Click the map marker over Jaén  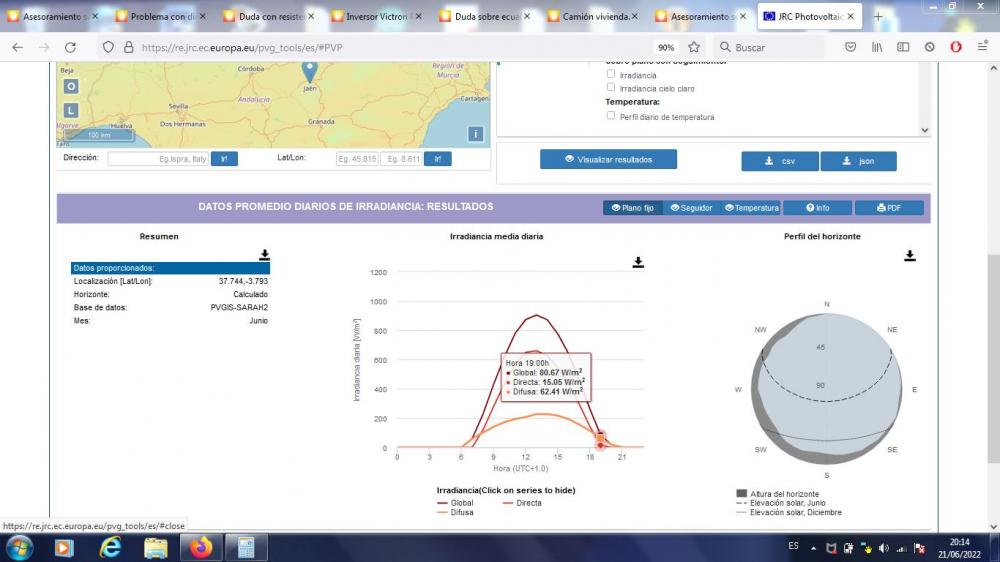coord(309,71)
